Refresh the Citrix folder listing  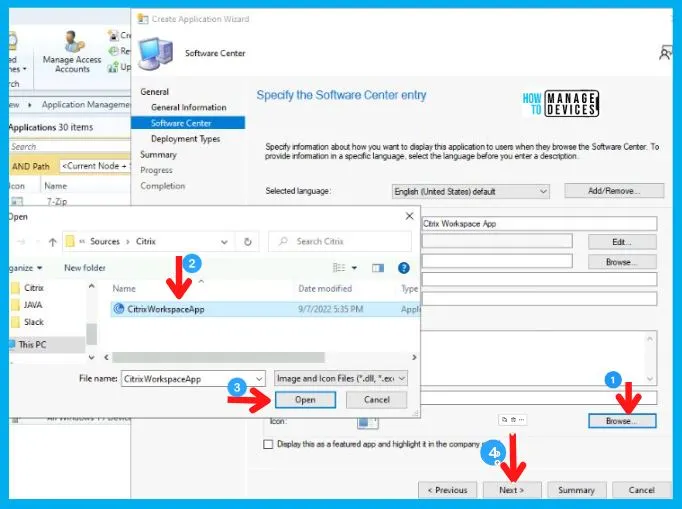coord(247,241)
